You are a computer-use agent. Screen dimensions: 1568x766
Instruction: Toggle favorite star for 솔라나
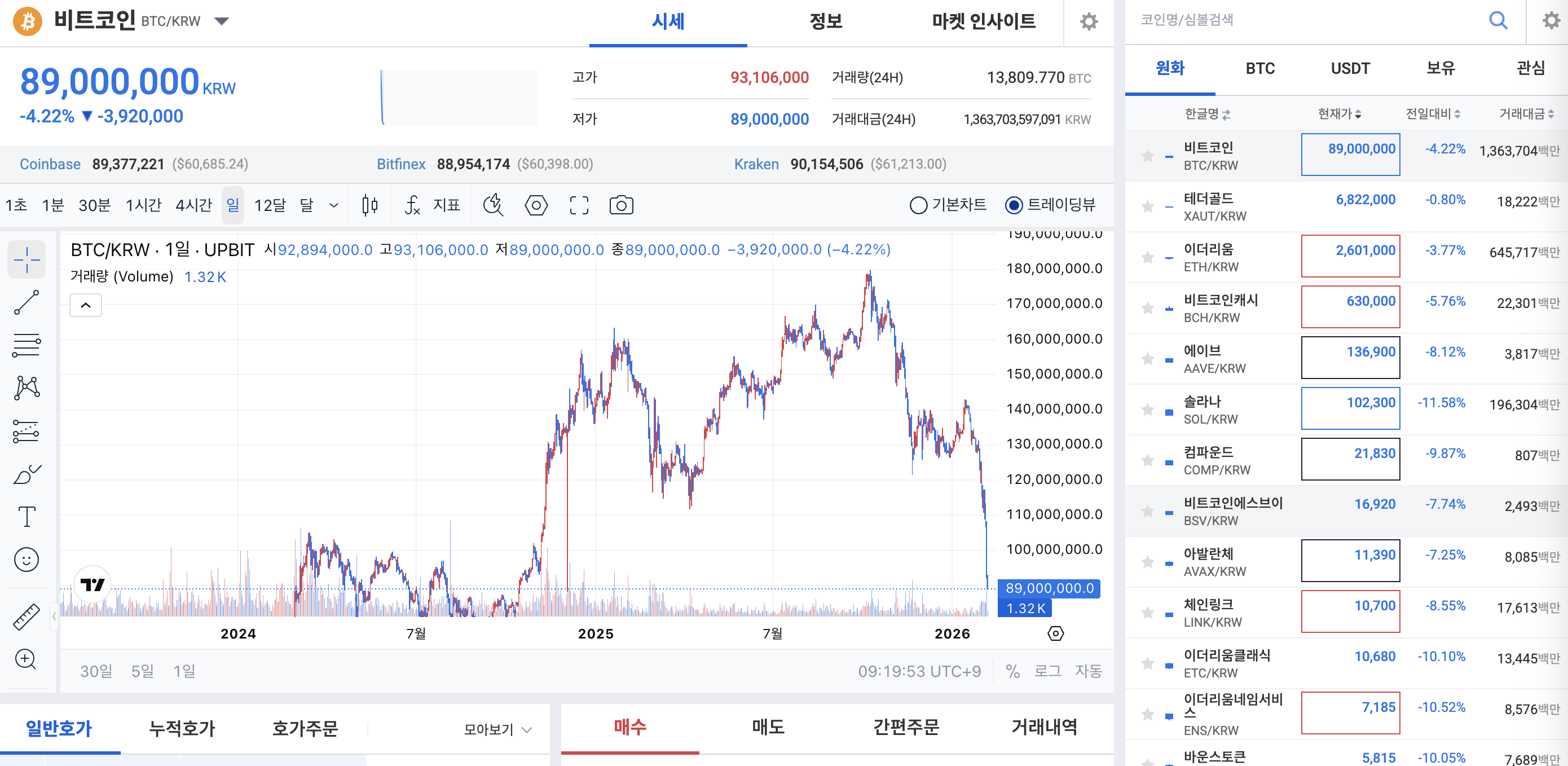(x=1147, y=410)
